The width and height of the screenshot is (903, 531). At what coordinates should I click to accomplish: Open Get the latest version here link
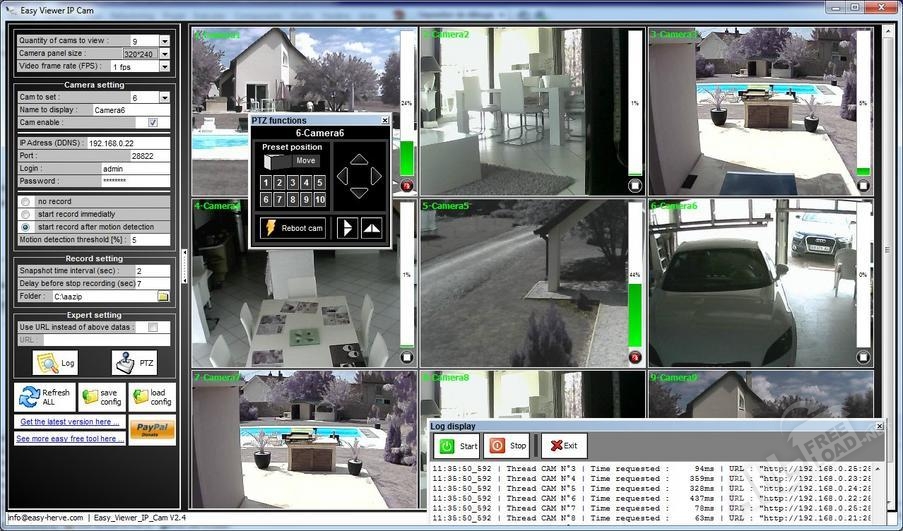coord(69,422)
